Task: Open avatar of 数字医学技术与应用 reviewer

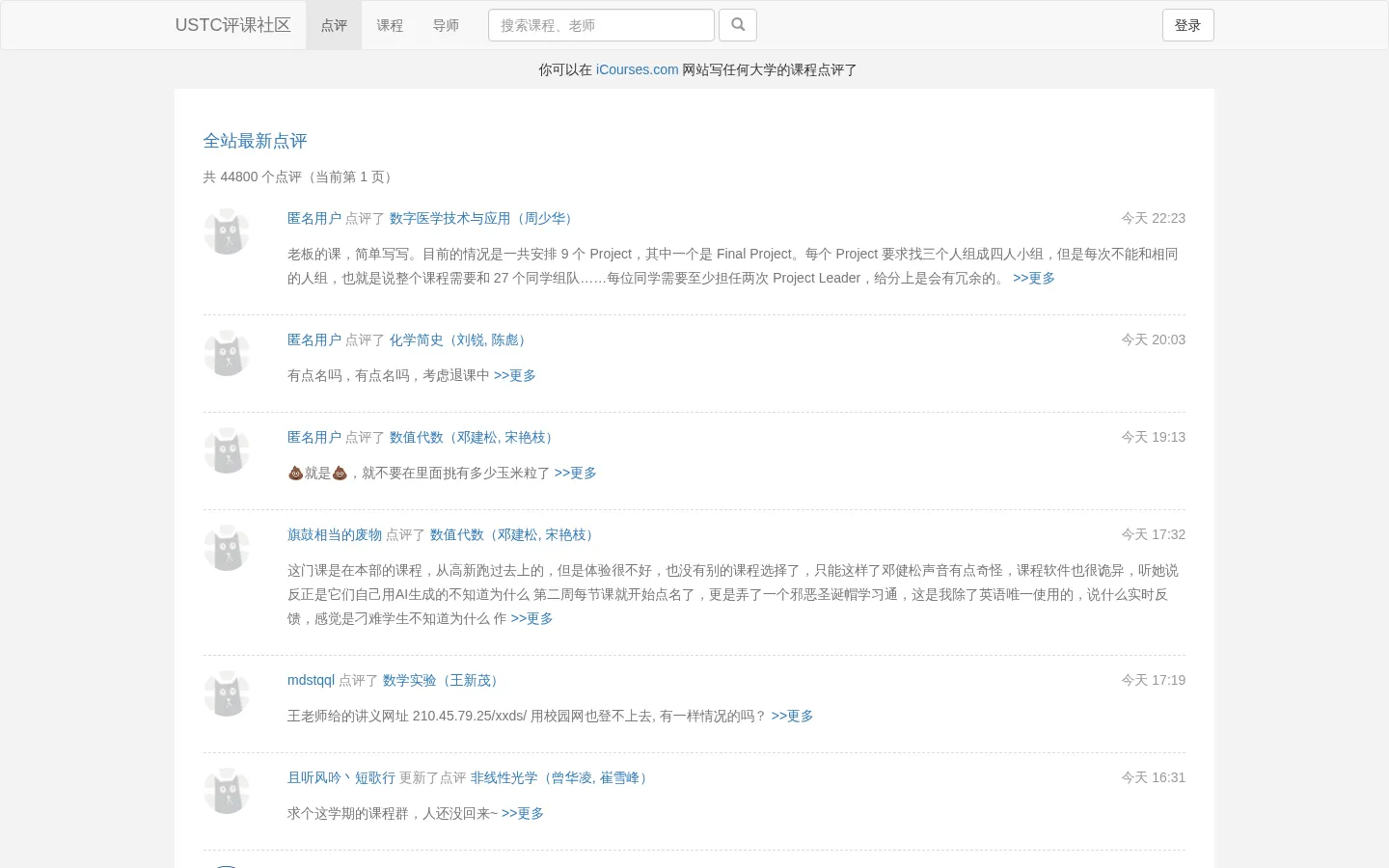Action: tap(227, 231)
